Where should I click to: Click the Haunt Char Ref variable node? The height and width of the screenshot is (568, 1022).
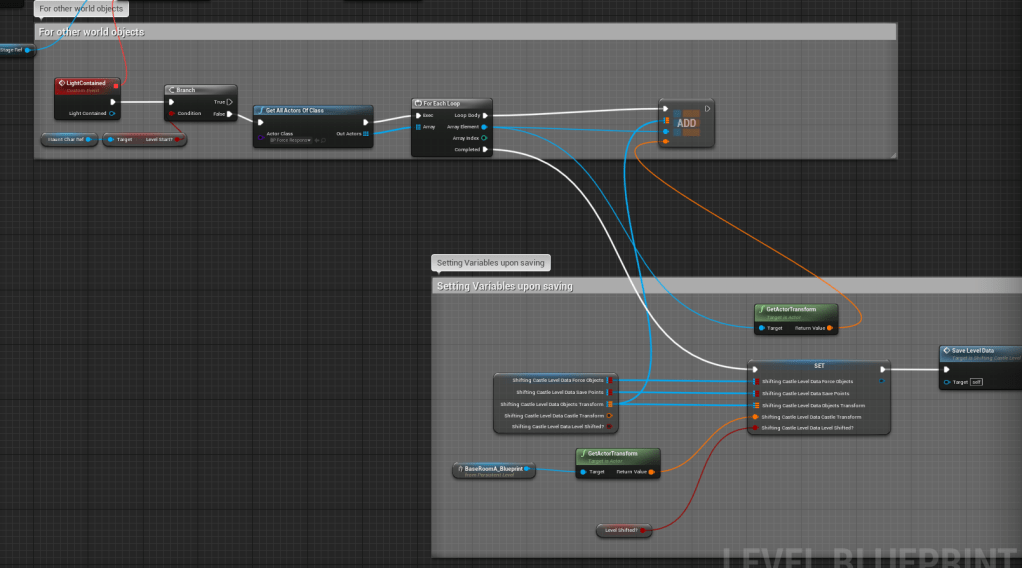coord(68,139)
